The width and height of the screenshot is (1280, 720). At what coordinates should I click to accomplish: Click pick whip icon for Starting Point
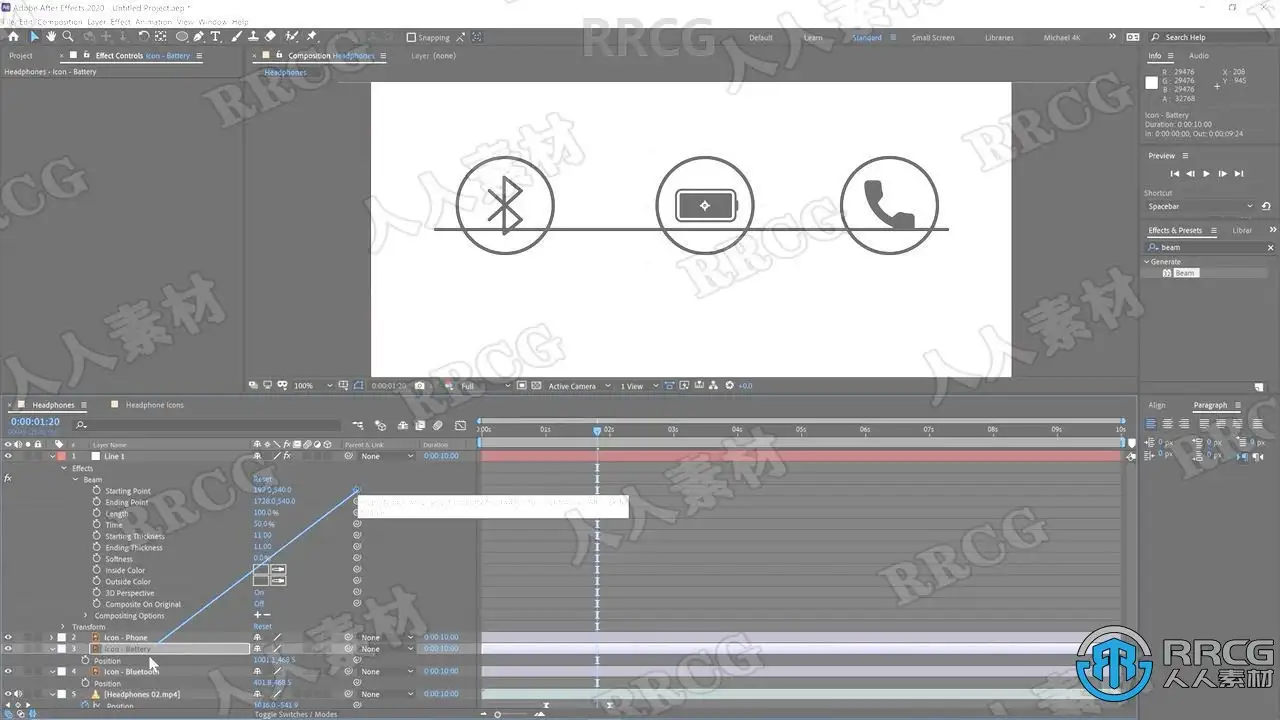coord(357,491)
